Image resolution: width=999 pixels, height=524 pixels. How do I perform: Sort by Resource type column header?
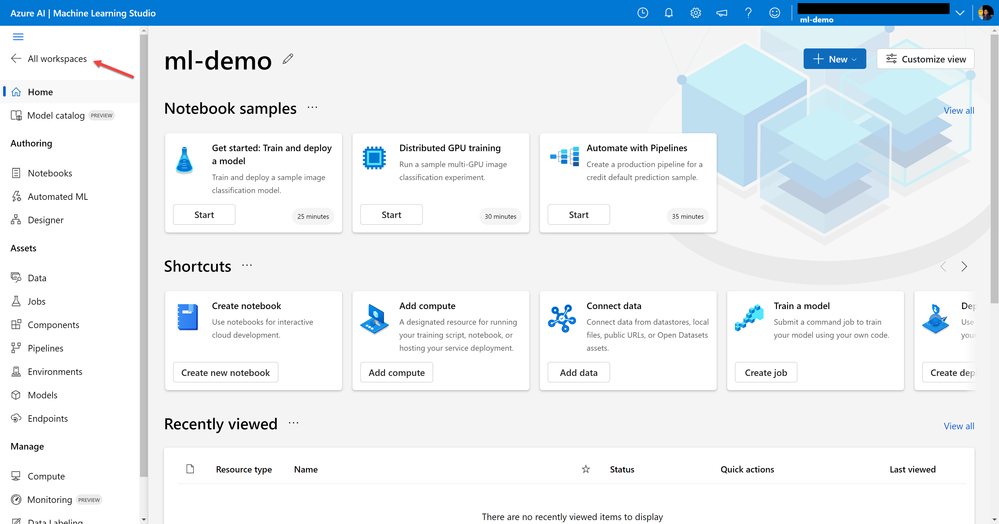(243, 469)
